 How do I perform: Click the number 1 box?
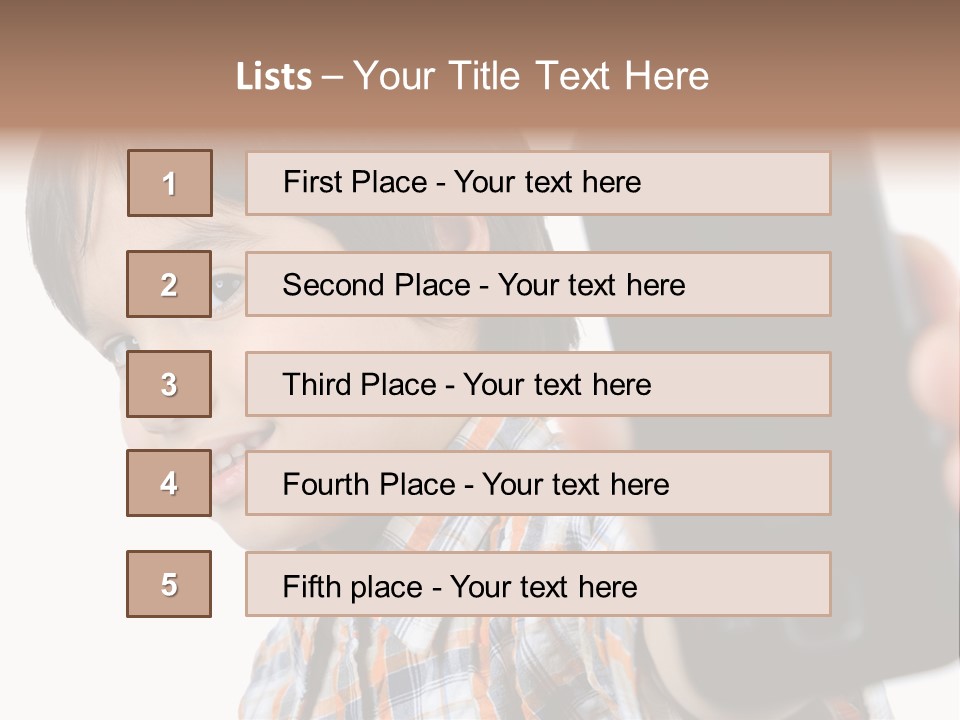tap(170, 183)
